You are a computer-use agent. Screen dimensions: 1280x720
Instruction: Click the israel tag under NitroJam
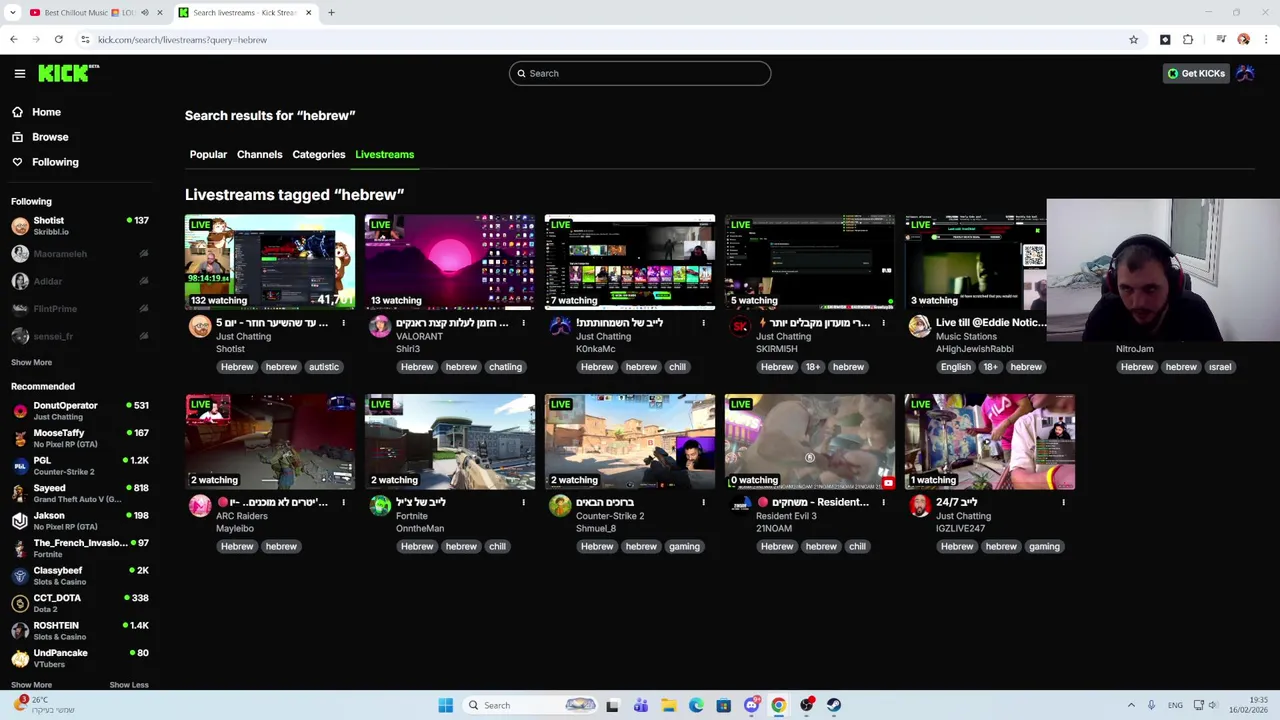(1220, 367)
